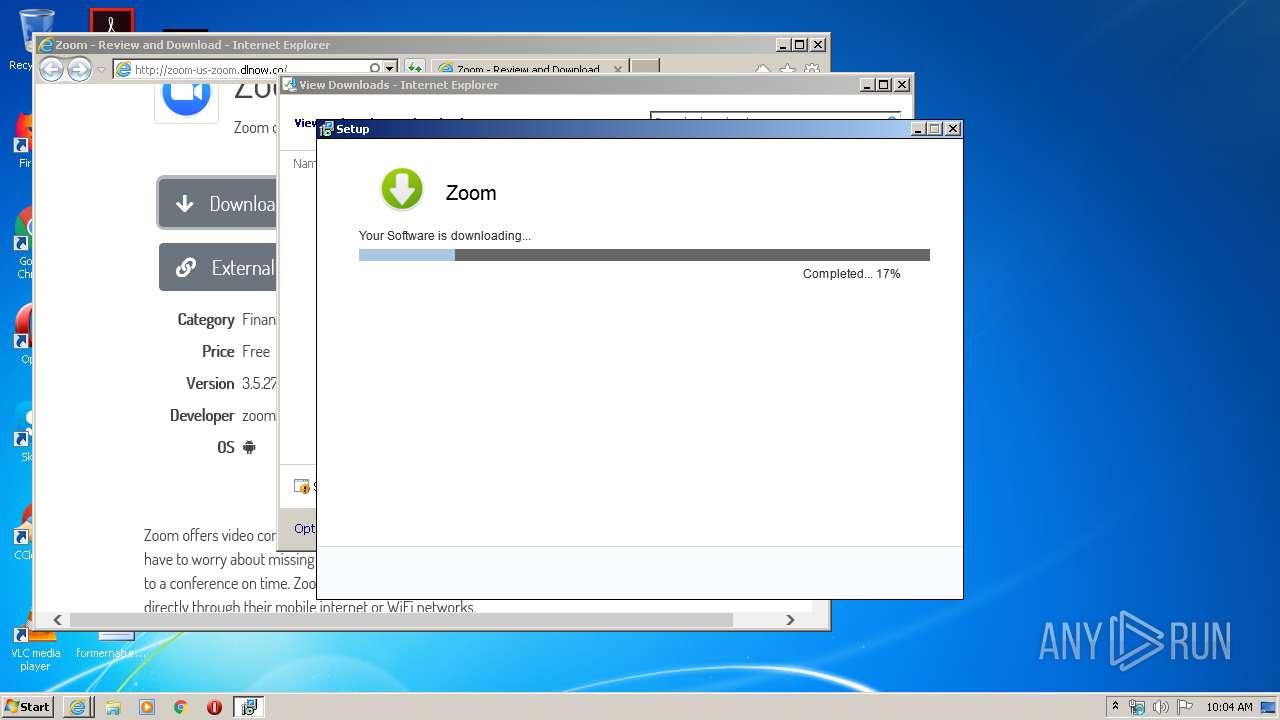This screenshot has height=720, width=1280.
Task: Click the horizontal scrollbar left arrow
Action: [58, 620]
